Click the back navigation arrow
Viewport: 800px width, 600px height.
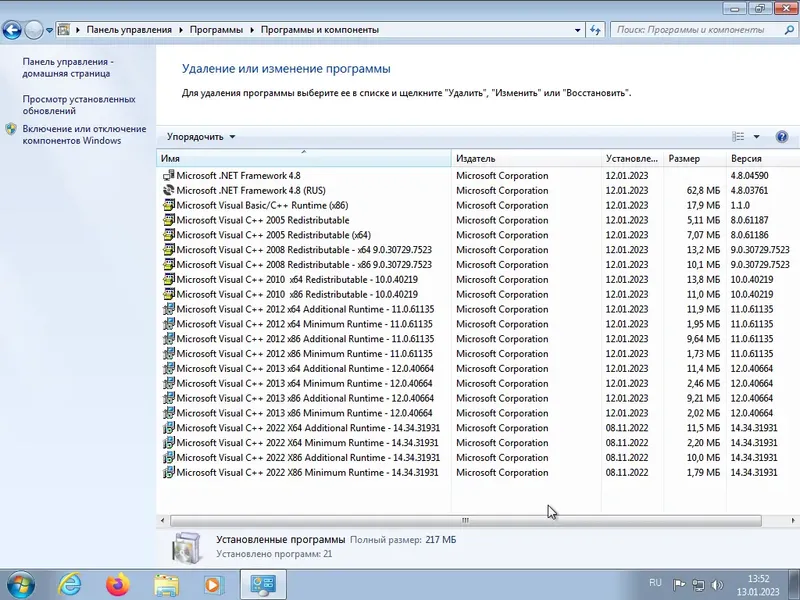[x=12, y=29]
